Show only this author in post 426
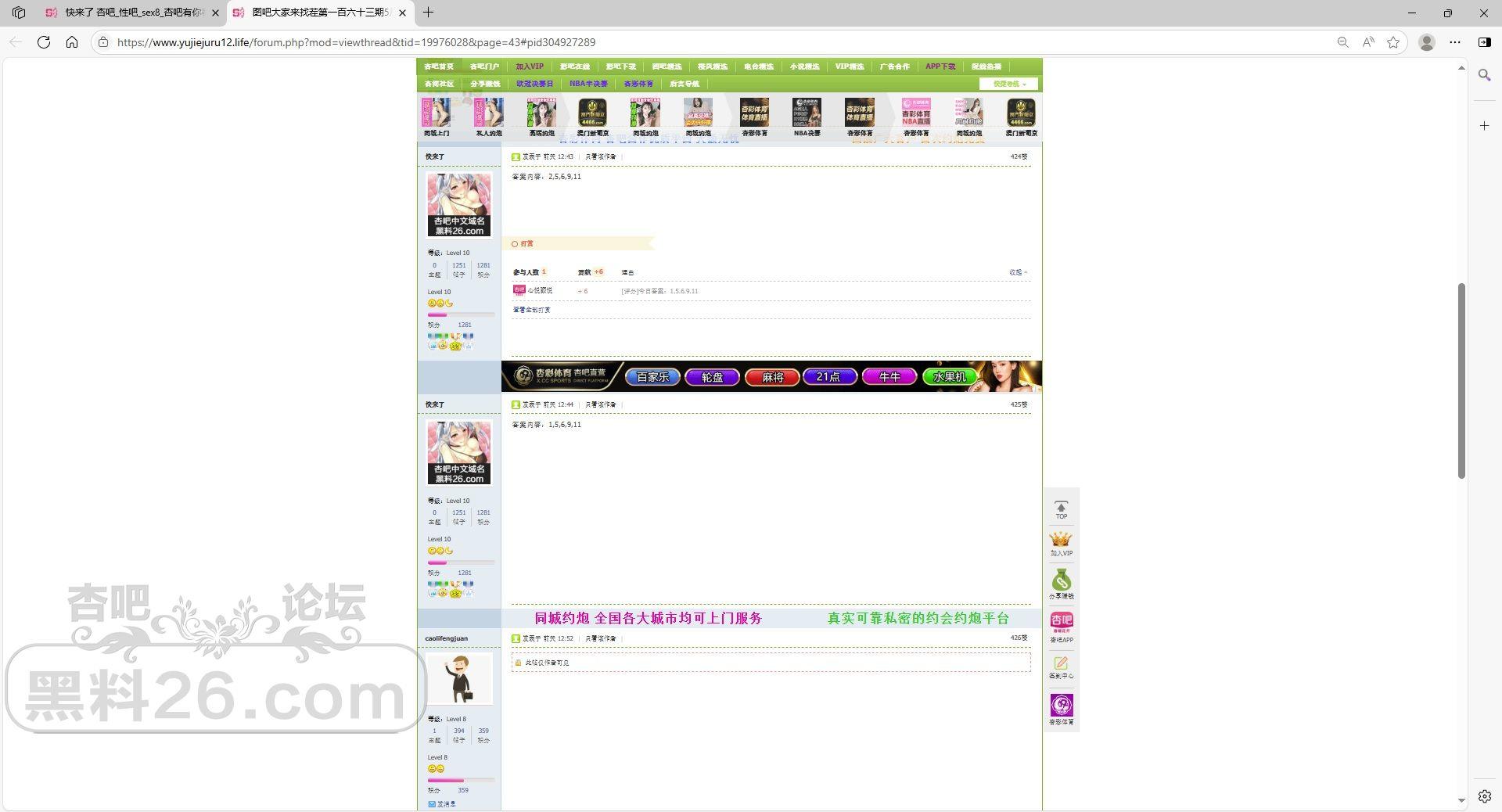The image size is (1502, 812). pyautogui.click(x=601, y=638)
